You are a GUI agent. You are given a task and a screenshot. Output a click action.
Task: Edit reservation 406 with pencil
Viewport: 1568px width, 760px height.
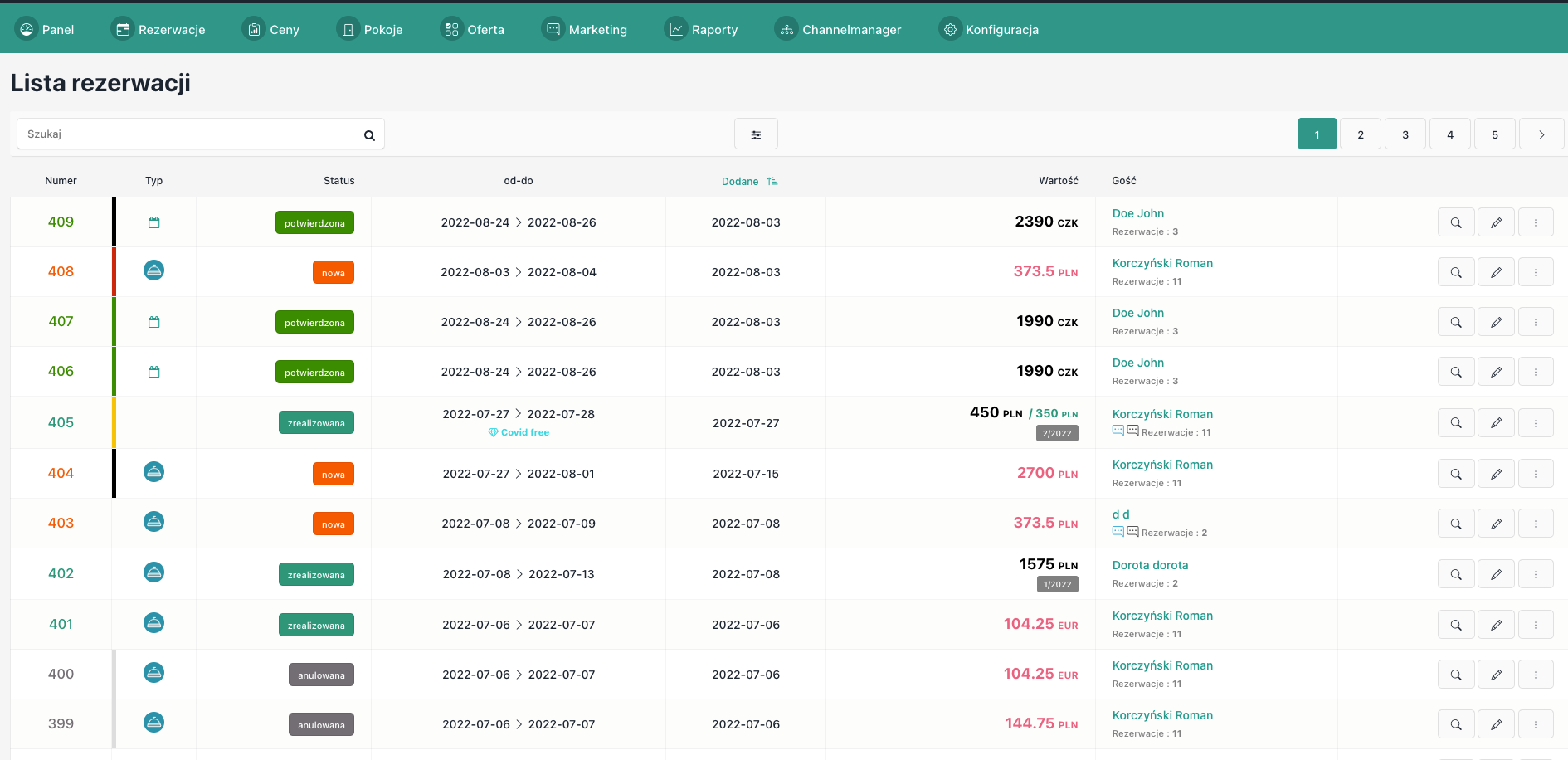pos(1496,372)
